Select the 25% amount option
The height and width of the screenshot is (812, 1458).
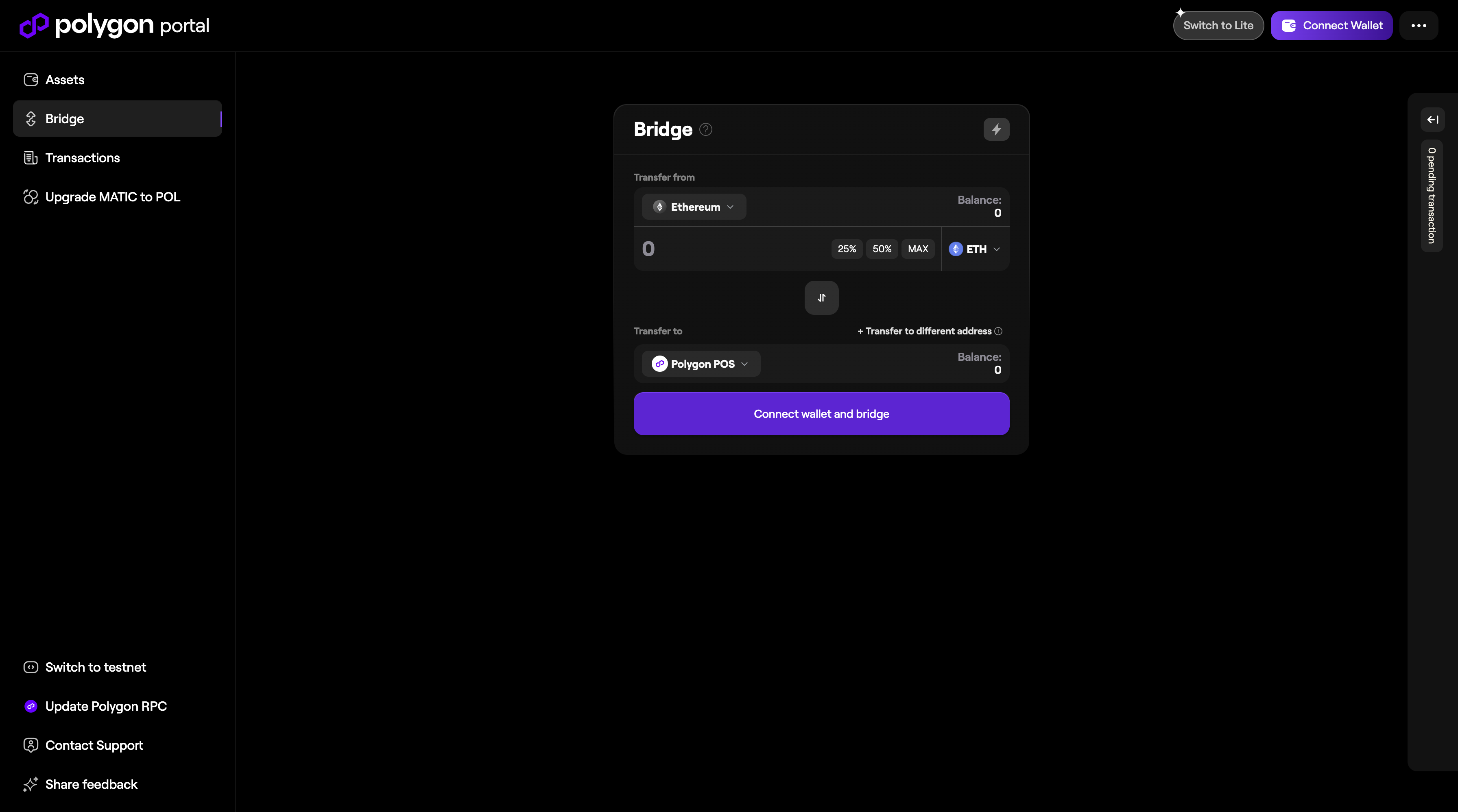[x=847, y=249]
